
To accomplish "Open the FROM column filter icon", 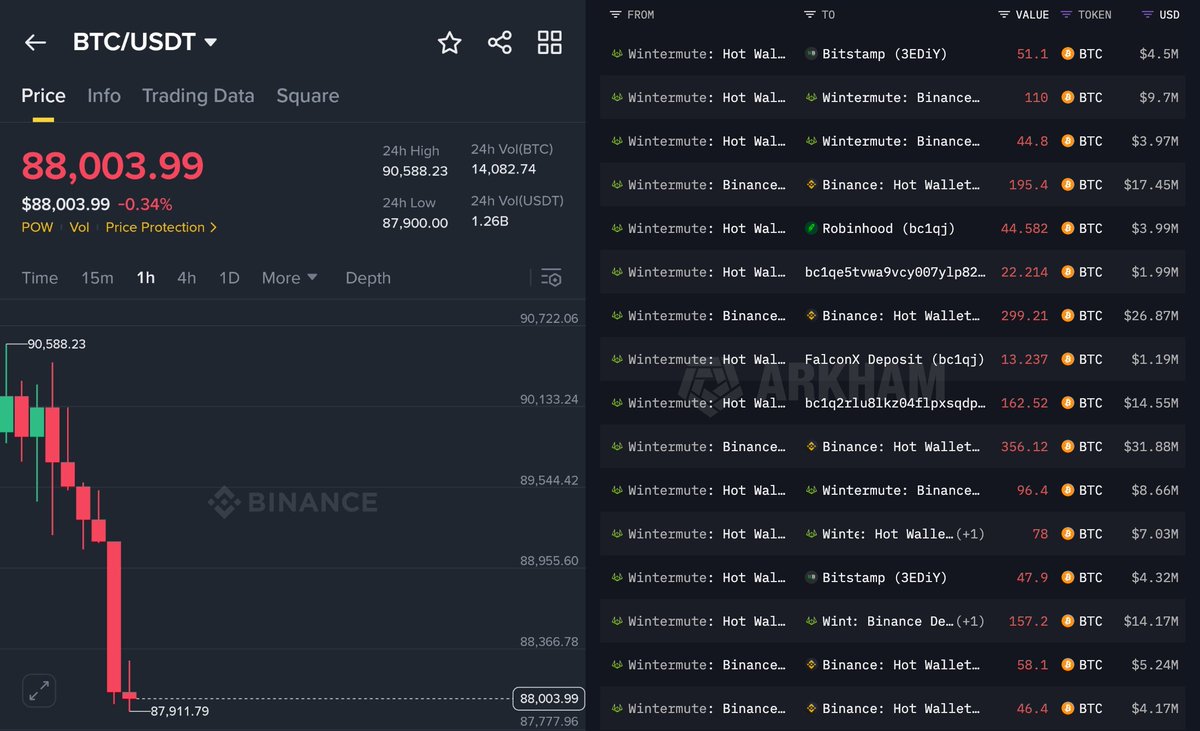I will [616, 15].
